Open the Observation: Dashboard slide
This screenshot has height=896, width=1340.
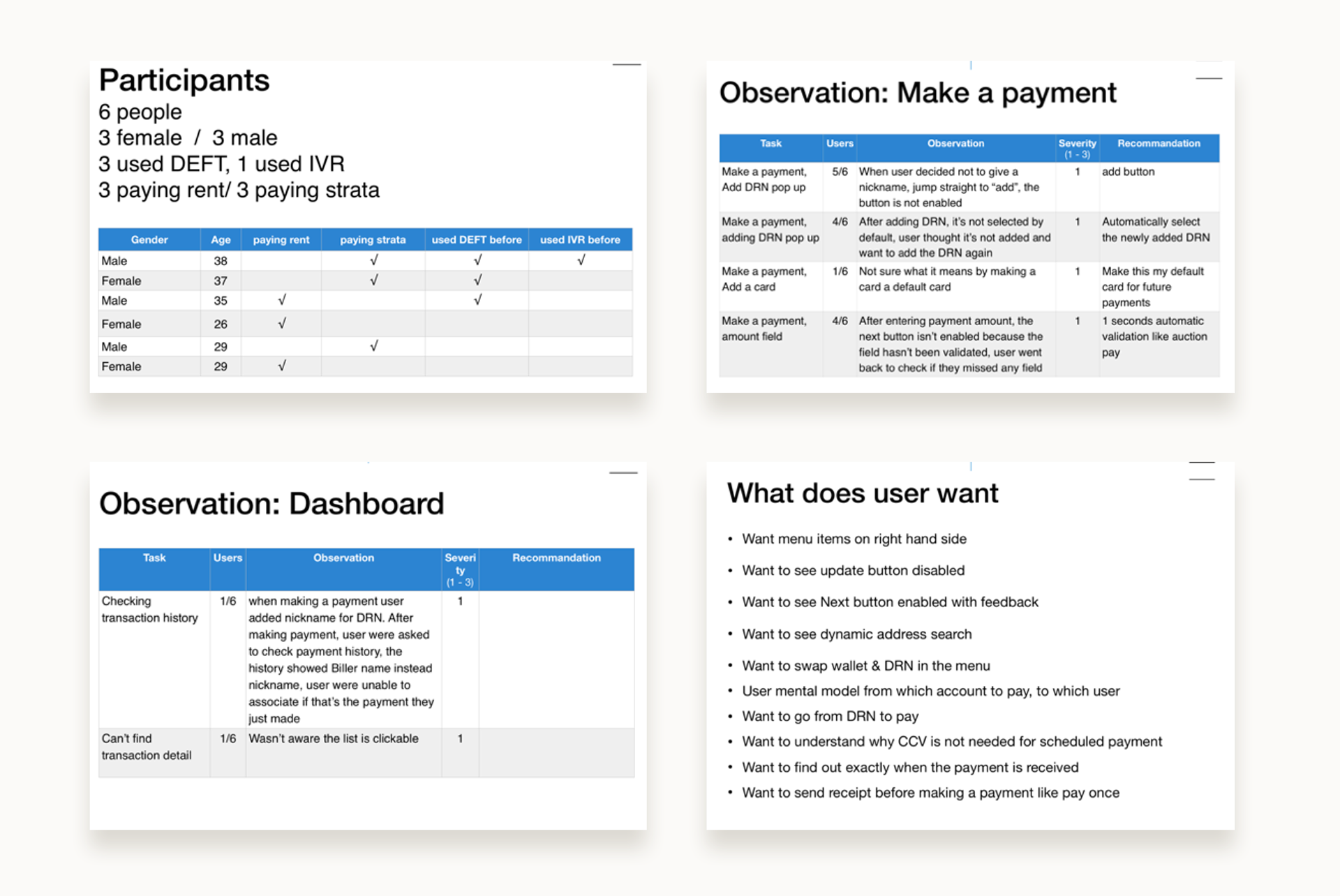coord(368,645)
